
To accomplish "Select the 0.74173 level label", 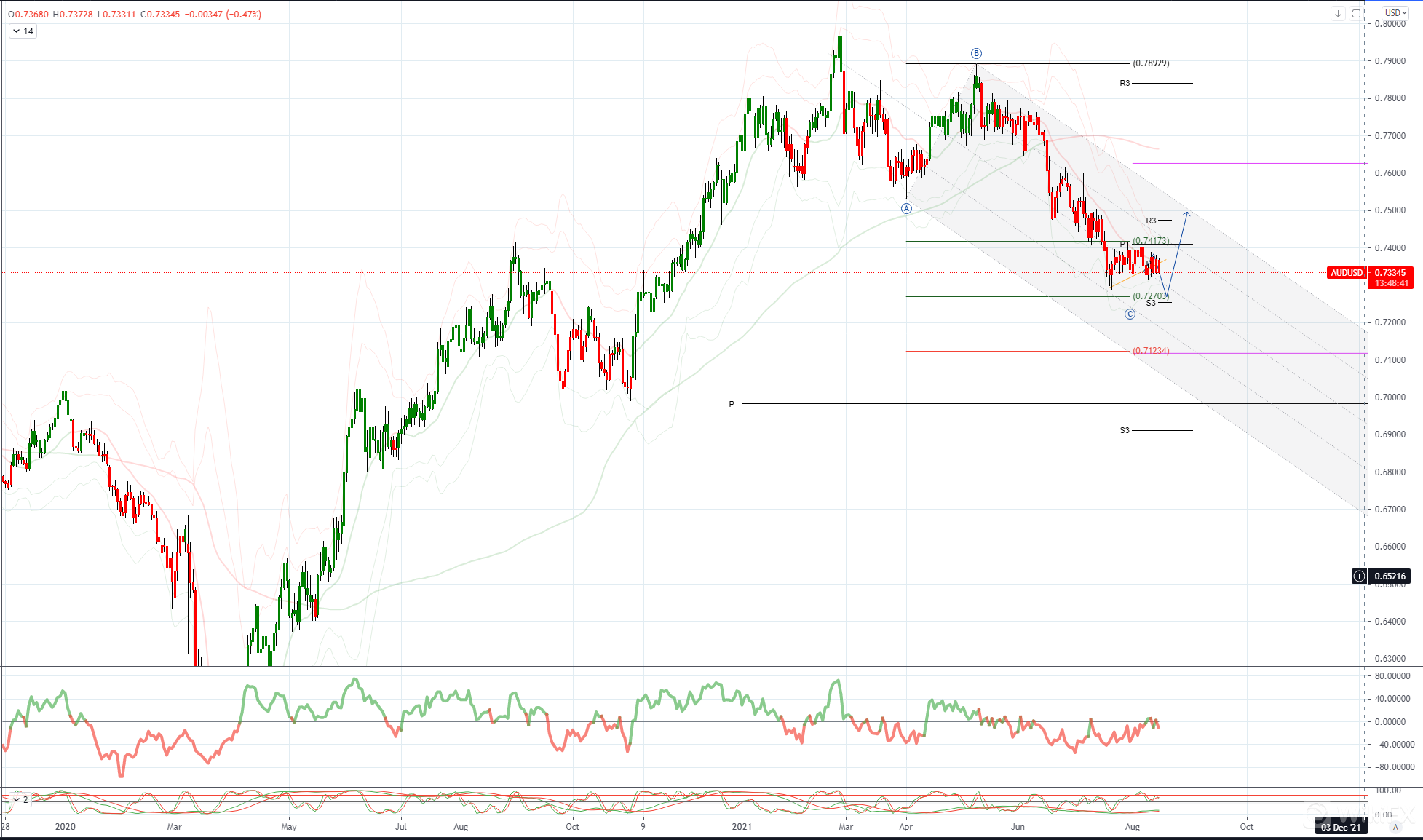I will tap(1152, 241).
